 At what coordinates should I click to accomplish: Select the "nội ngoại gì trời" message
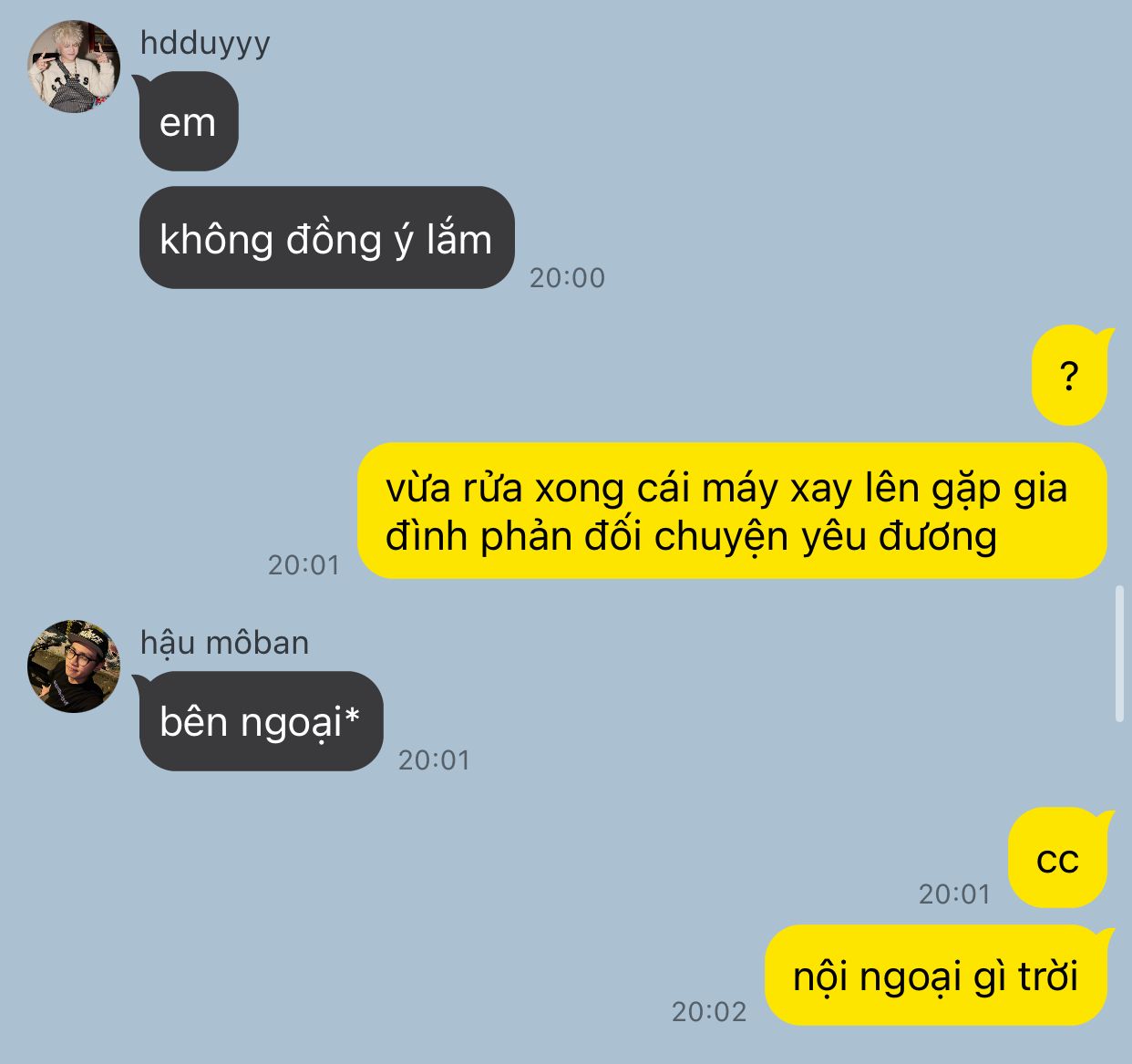938,976
